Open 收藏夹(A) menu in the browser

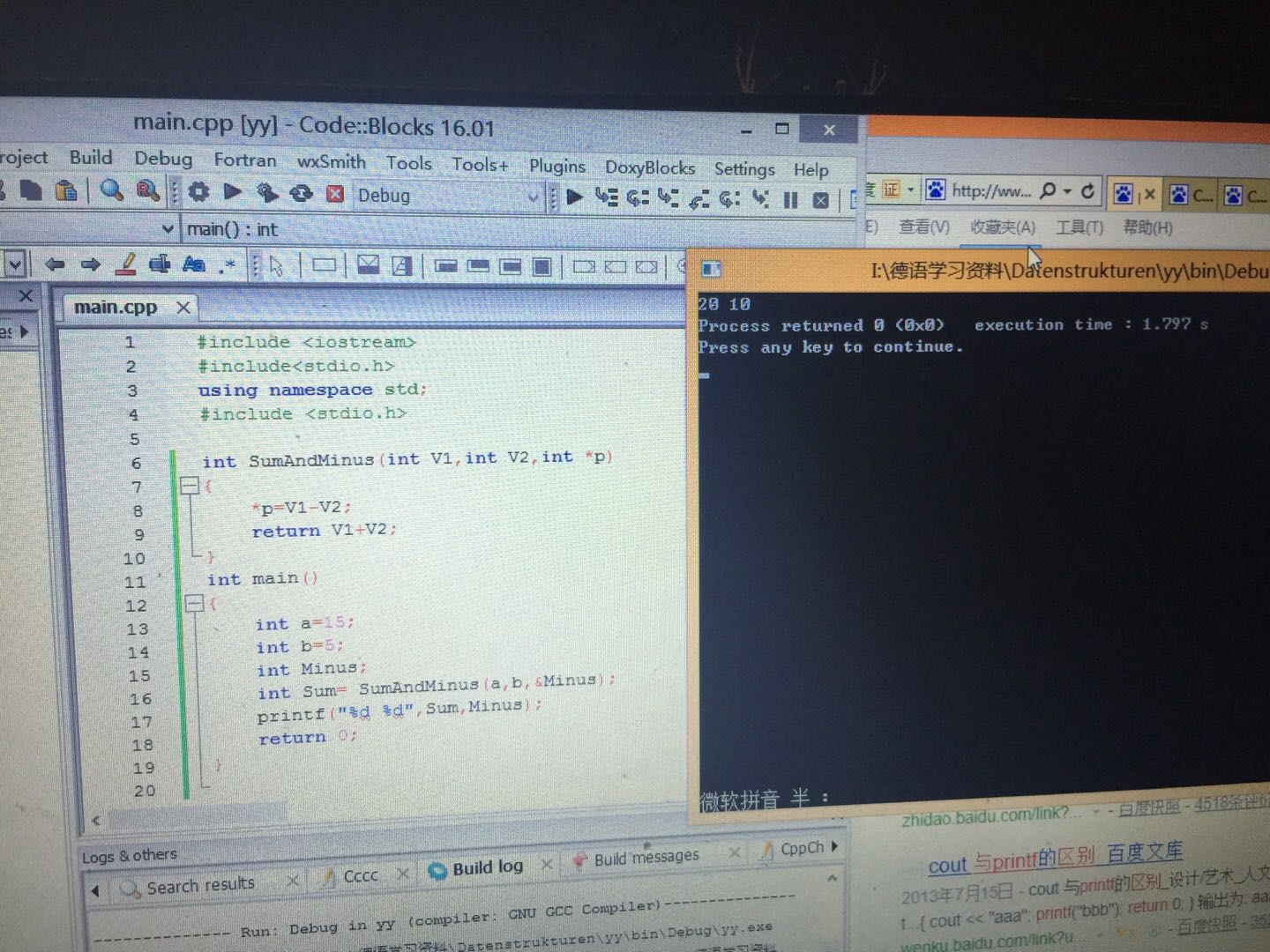(1003, 227)
